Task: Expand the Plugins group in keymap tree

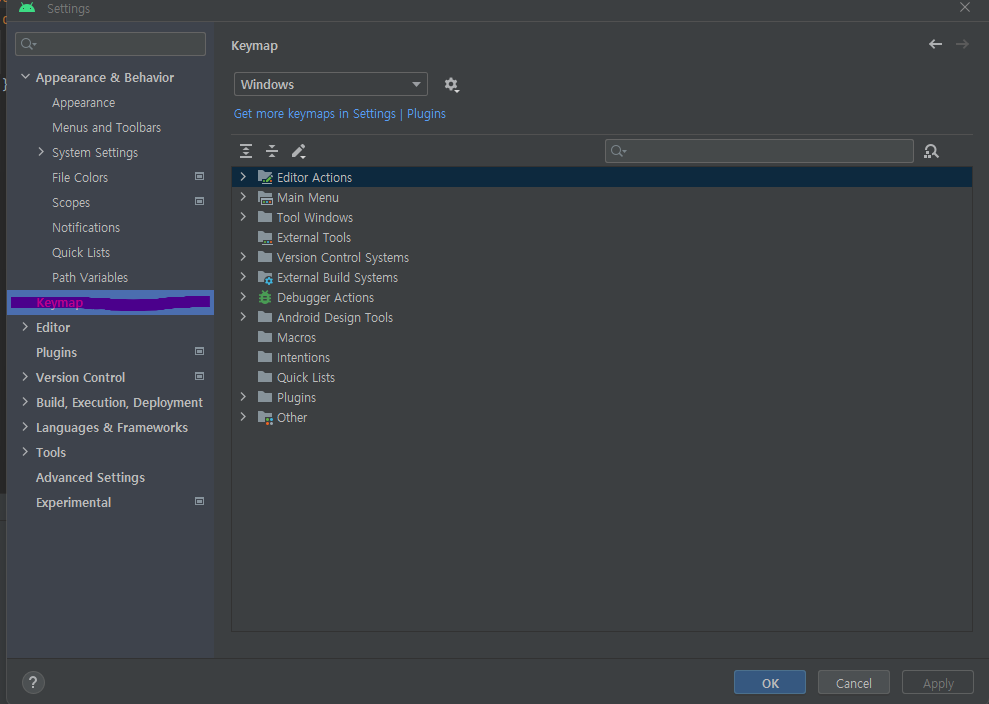Action: pos(243,397)
